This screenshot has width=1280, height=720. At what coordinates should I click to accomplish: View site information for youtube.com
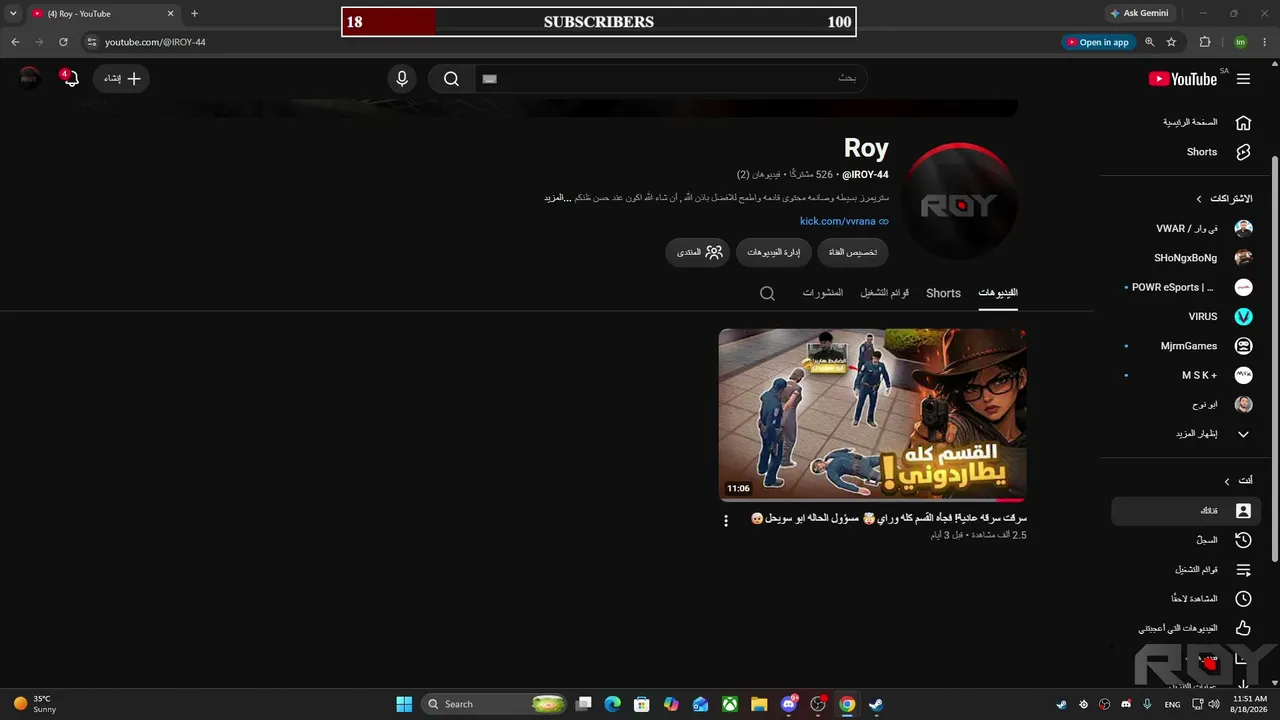[92, 42]
